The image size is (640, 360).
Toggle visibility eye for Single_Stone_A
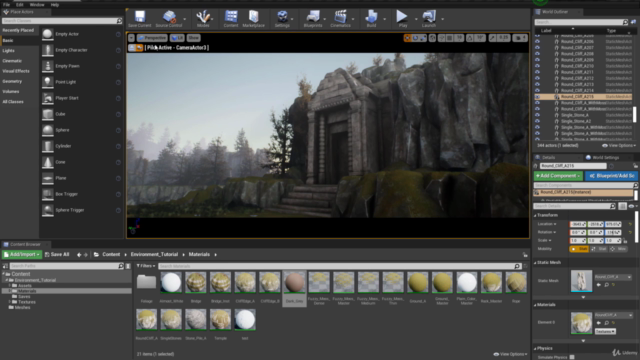click(x=537, y=115)
